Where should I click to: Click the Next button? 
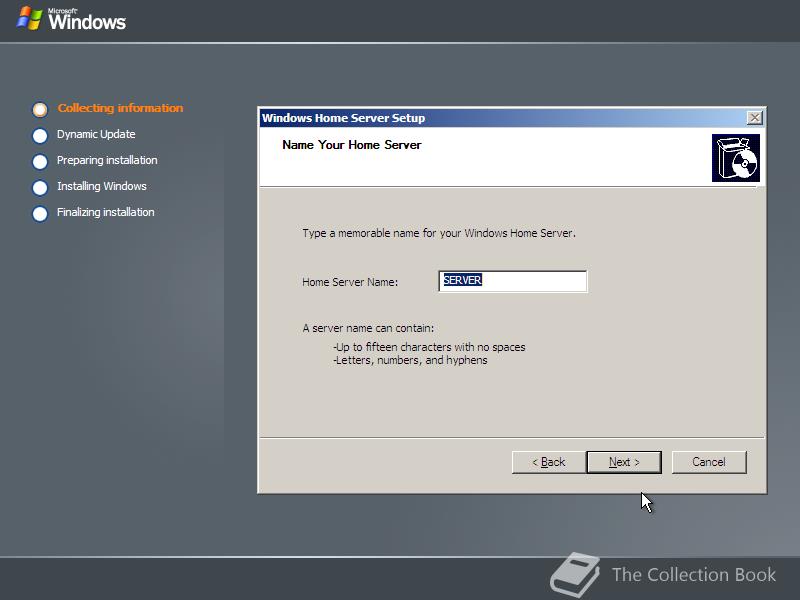point(624,462)
